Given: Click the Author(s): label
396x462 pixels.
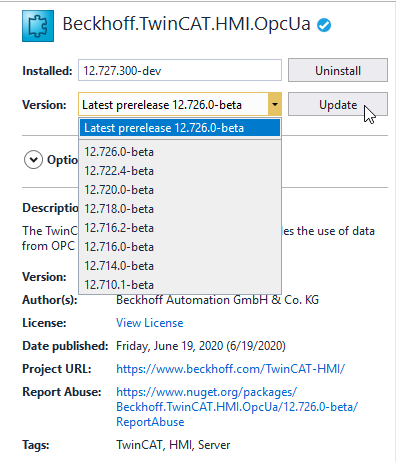Looking at the screenshot, I should 50,300.
